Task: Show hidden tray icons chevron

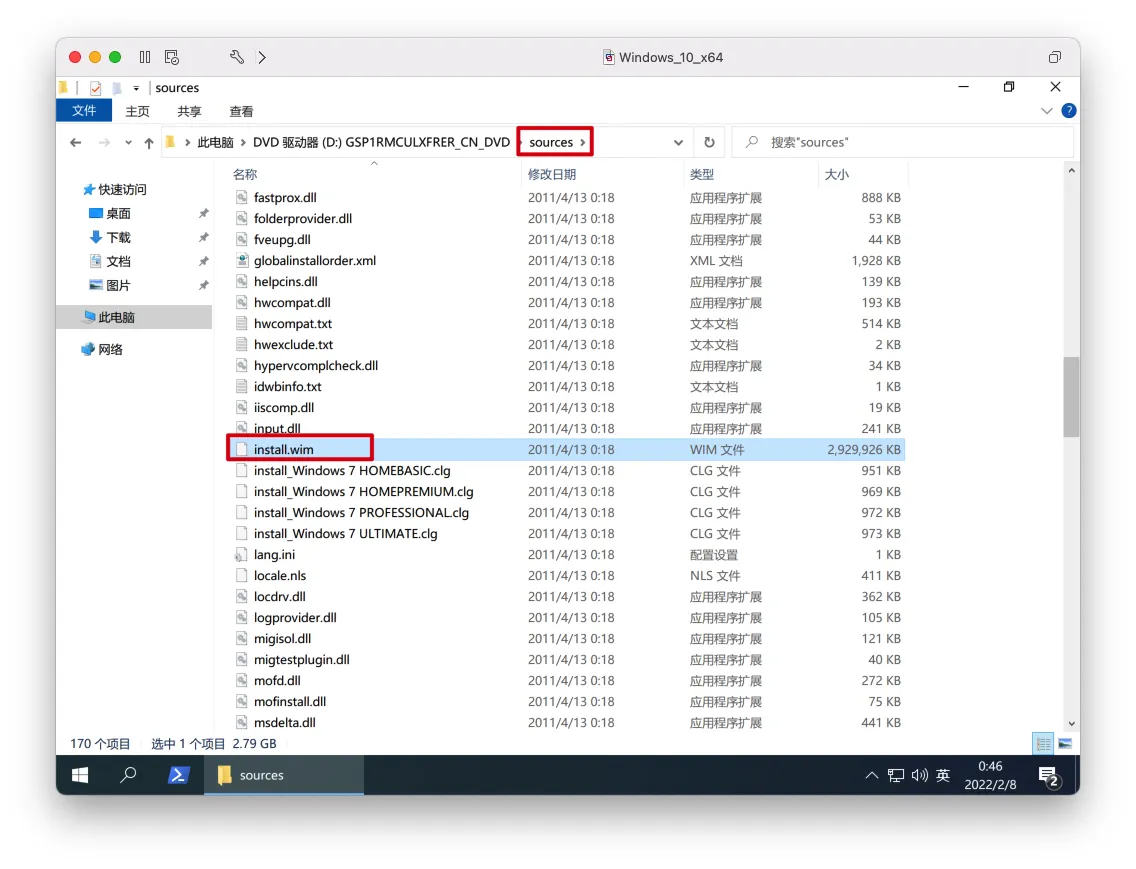Action: pos(872,776)
